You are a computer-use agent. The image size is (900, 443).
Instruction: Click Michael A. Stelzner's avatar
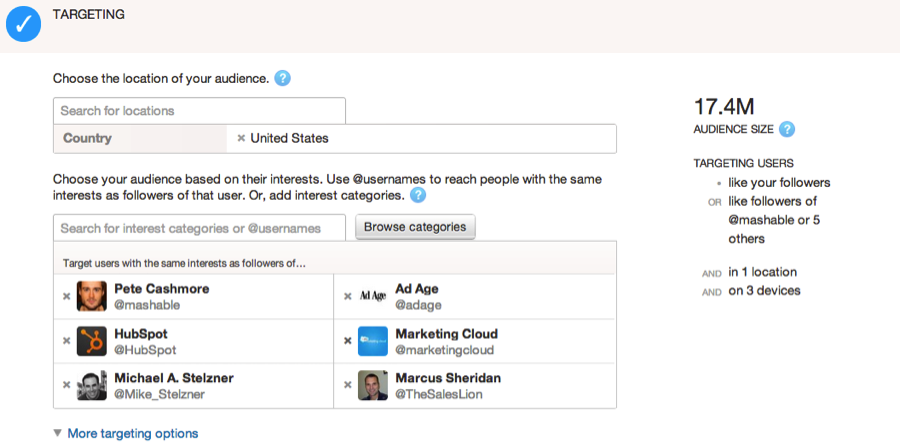tap(92, 385)
